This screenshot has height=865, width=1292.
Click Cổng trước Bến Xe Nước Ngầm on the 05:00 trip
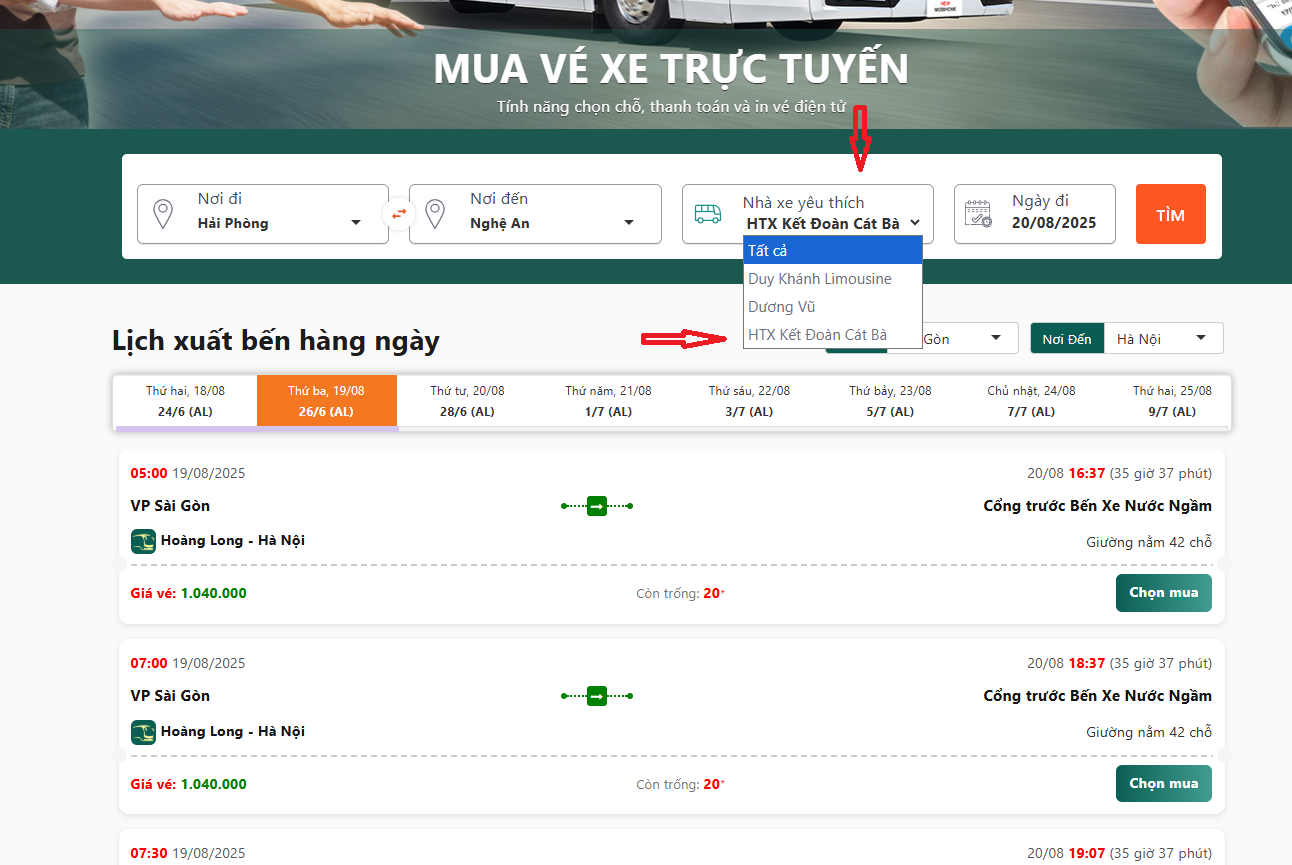1098,506
